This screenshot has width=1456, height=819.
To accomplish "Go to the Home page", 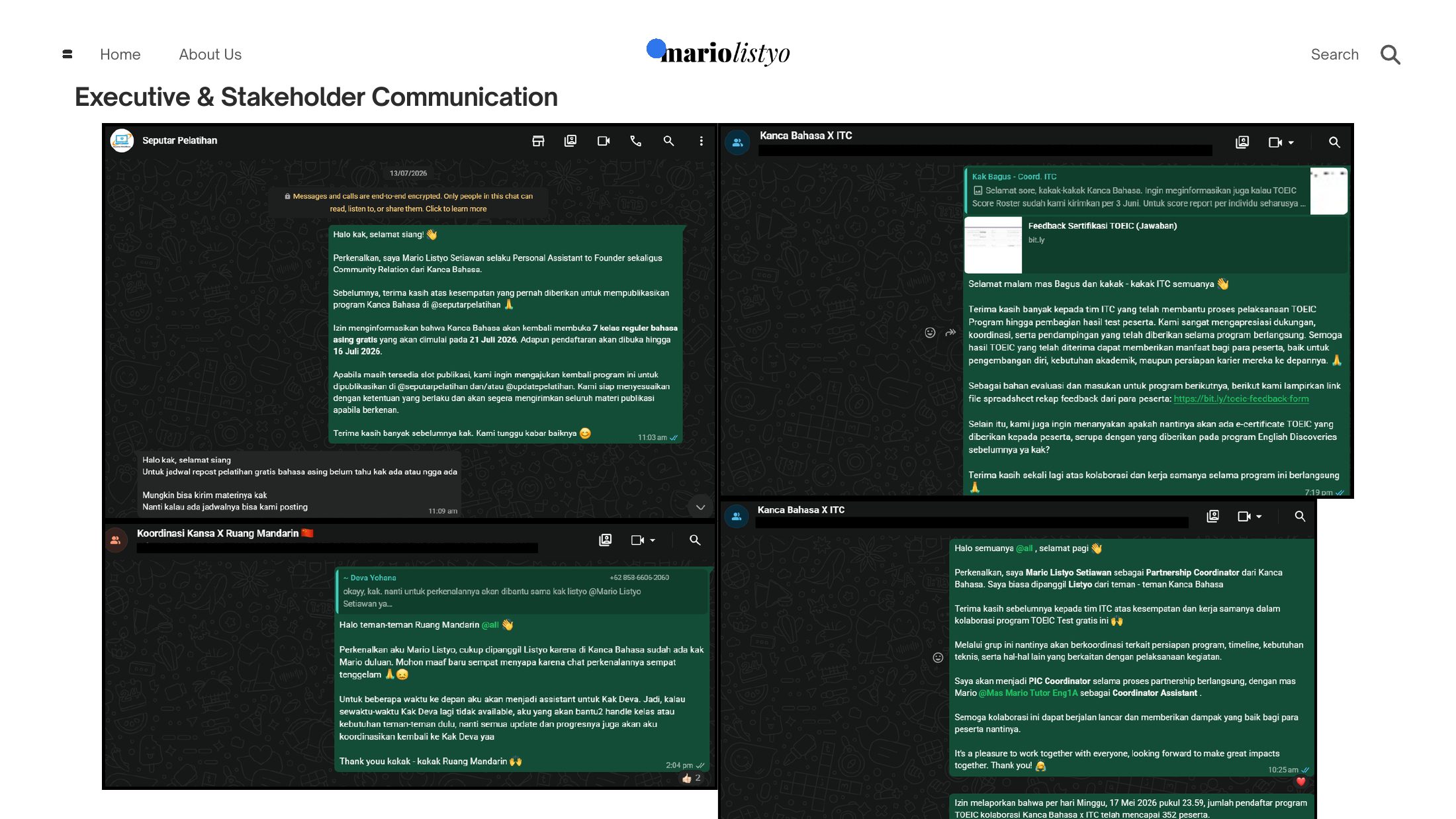I will tap(120, 54).
